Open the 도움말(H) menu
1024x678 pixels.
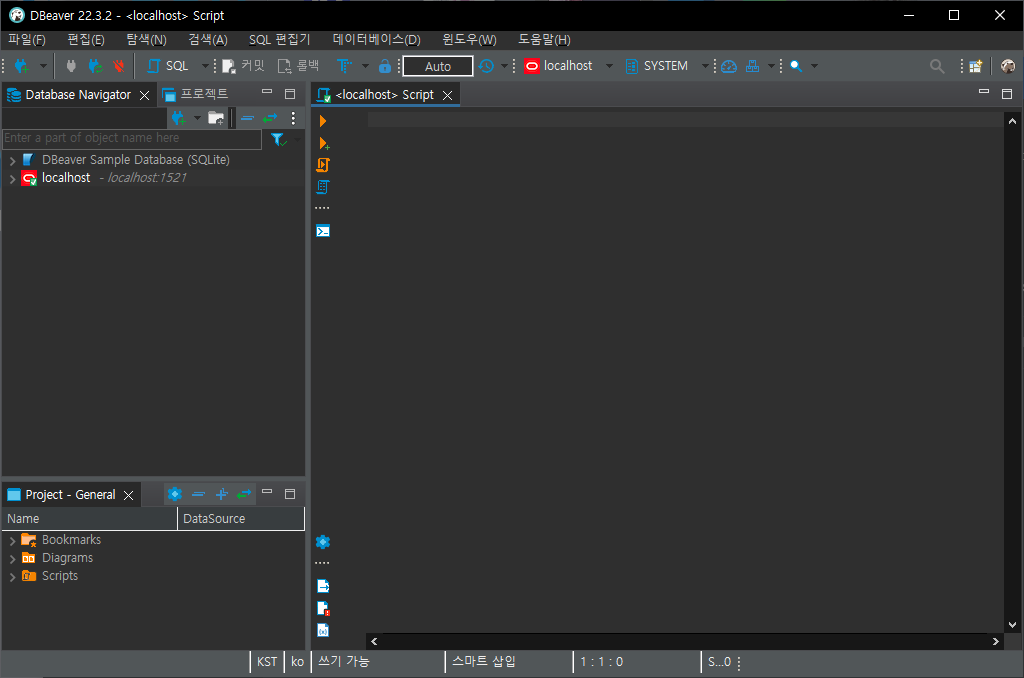(x=544, y=40)
